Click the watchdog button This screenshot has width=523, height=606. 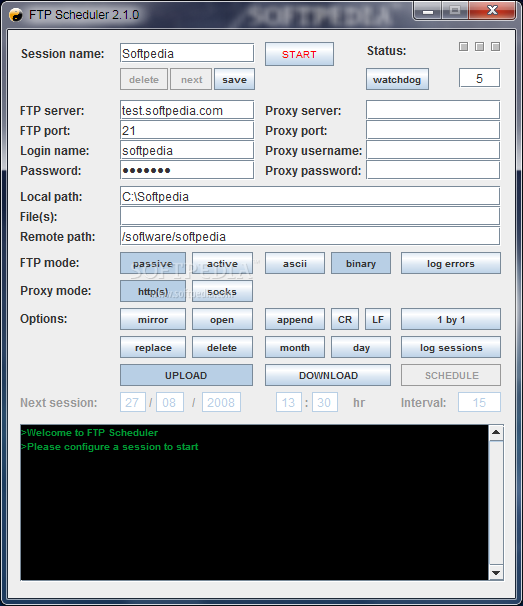pos(397,79)
